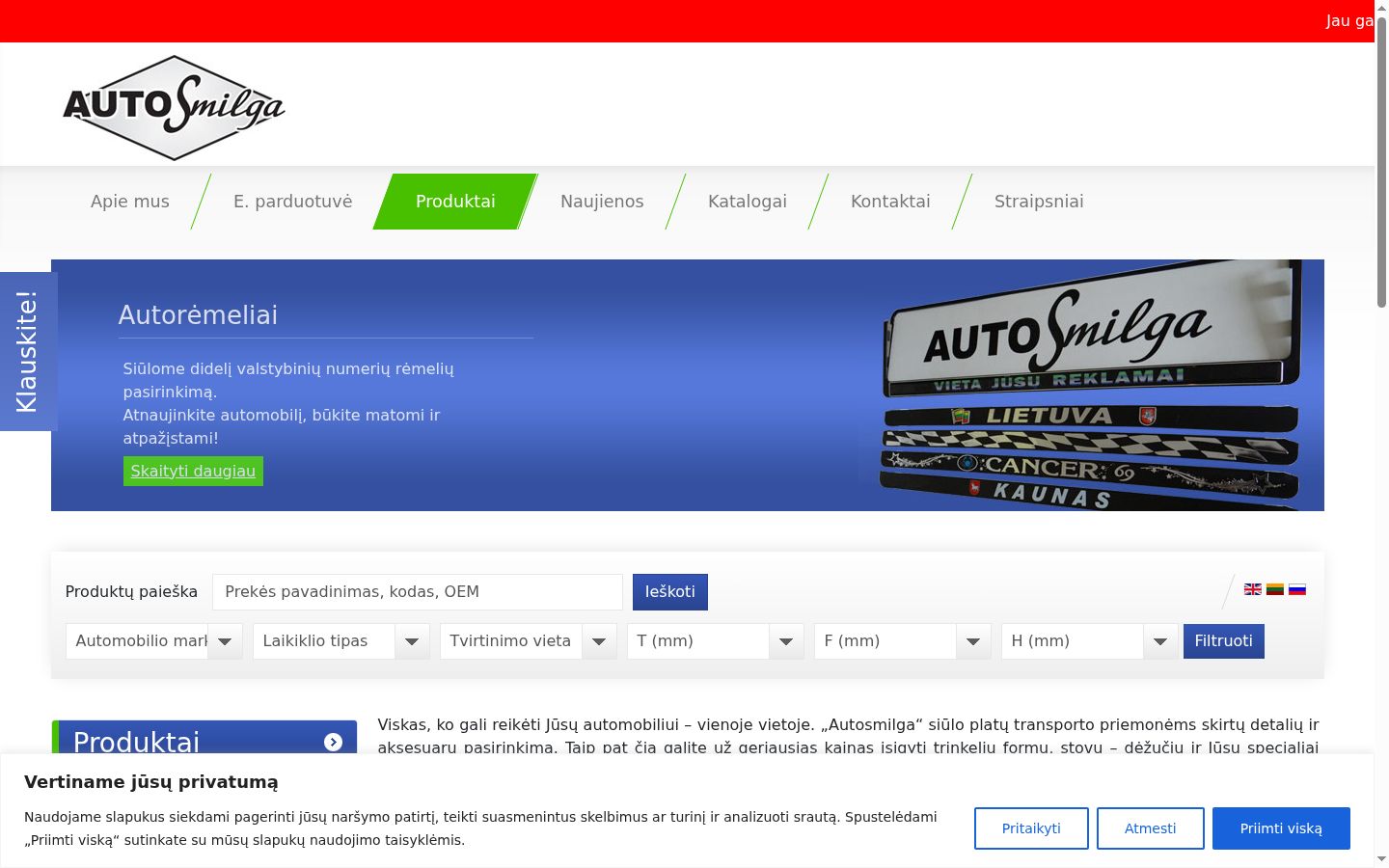Expand the Laikiklio tipas dropdown
The height and width of the screenshot is (868, 1389).
(341, 641)
